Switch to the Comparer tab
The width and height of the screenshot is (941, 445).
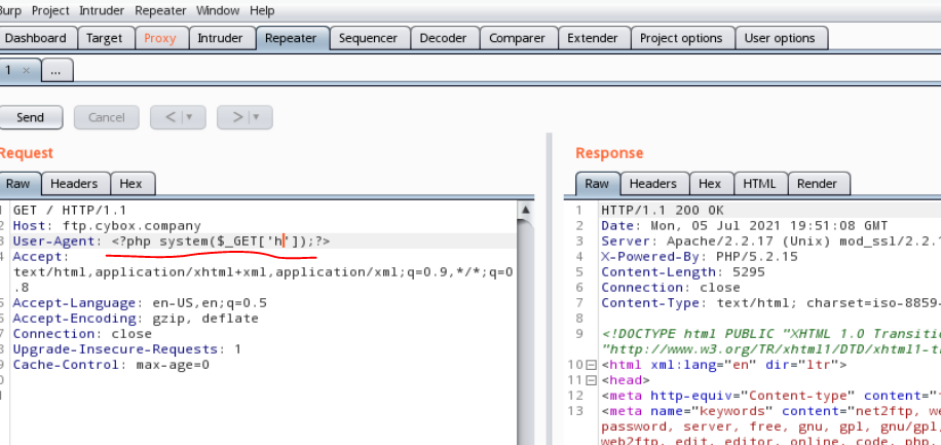tap(517, 38)
